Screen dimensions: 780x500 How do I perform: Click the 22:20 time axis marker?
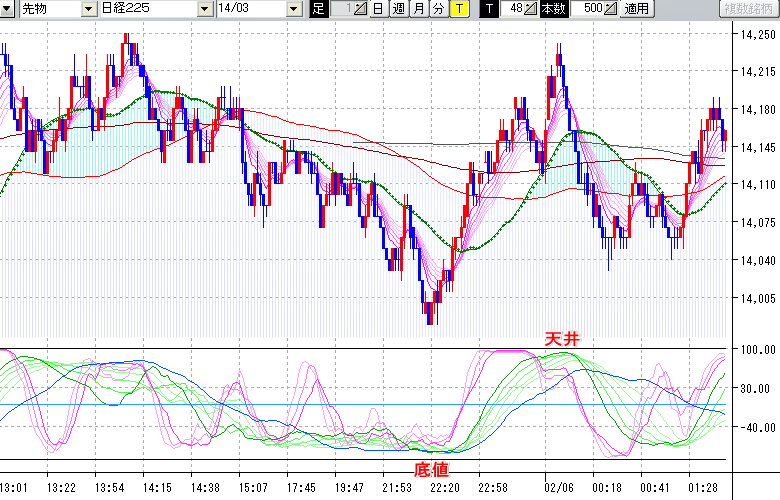[445, 487]
